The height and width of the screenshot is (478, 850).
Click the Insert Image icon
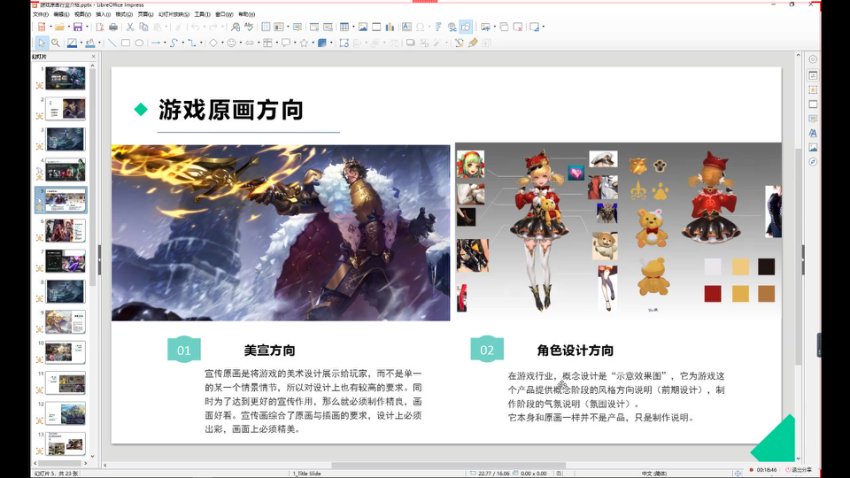[363, 27]
